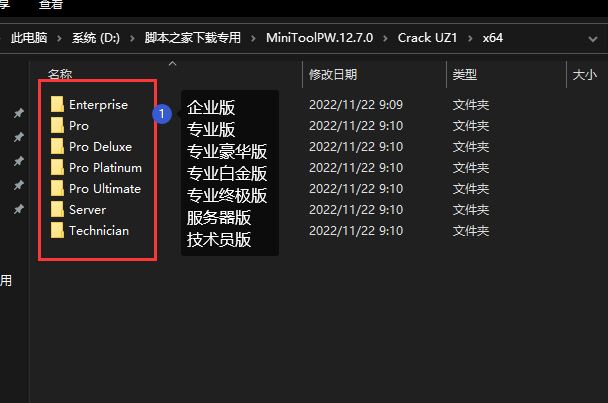Select the Enterprise folder icon
This screenshot has height=403, width=608.
[57, 104]
